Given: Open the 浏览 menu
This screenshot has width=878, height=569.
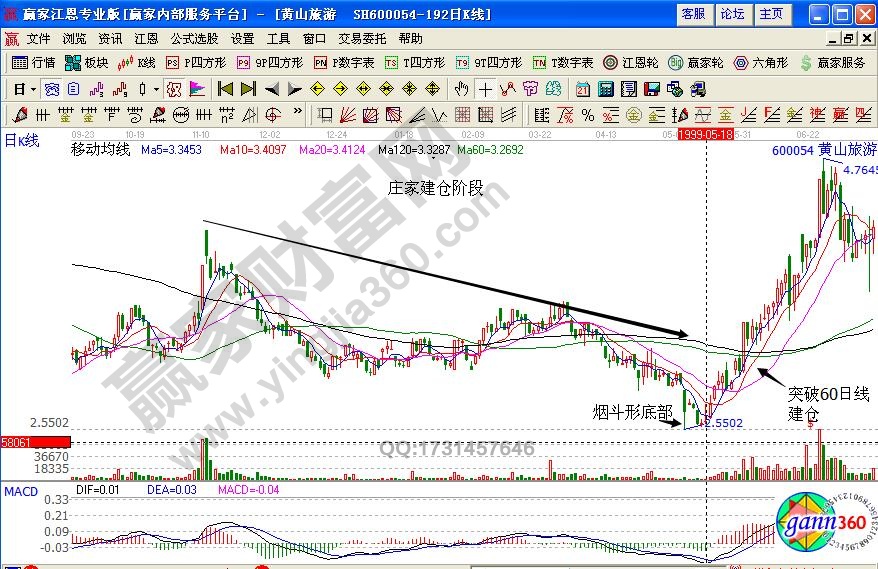Looking at the screenshot, I should pyautogui.click(x=74, y=39).
